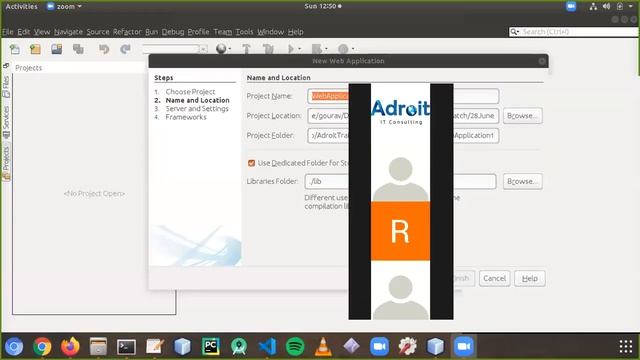640x360 pixels.
Task: Expand the Profile Project dropdown arrow
Action: click(353, 49)
